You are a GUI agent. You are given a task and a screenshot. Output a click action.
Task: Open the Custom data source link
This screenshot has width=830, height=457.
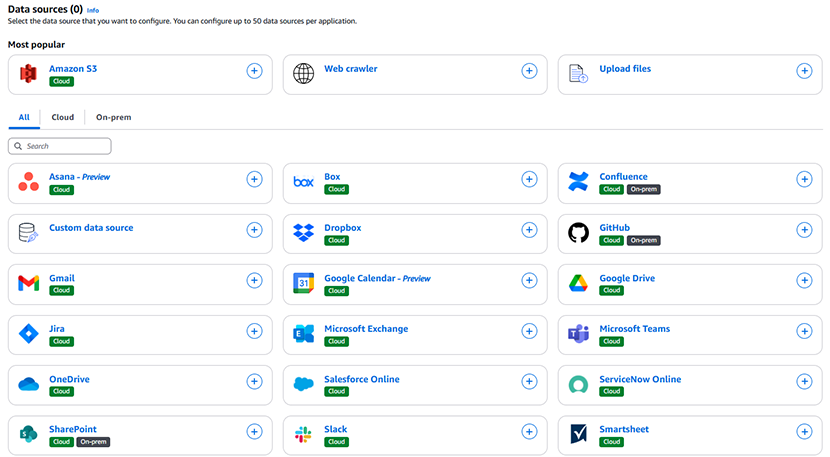(x=91, y=228)
